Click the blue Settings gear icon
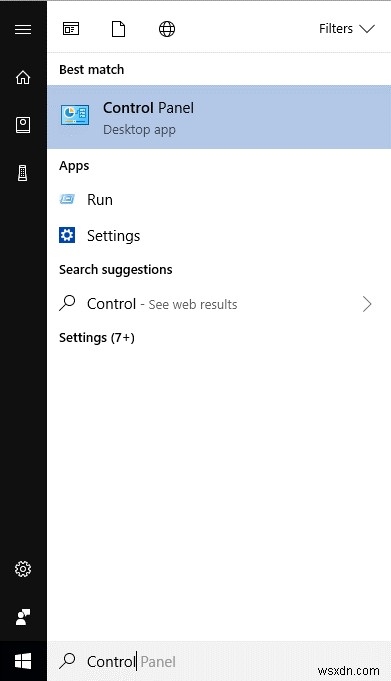 [67, 235]
